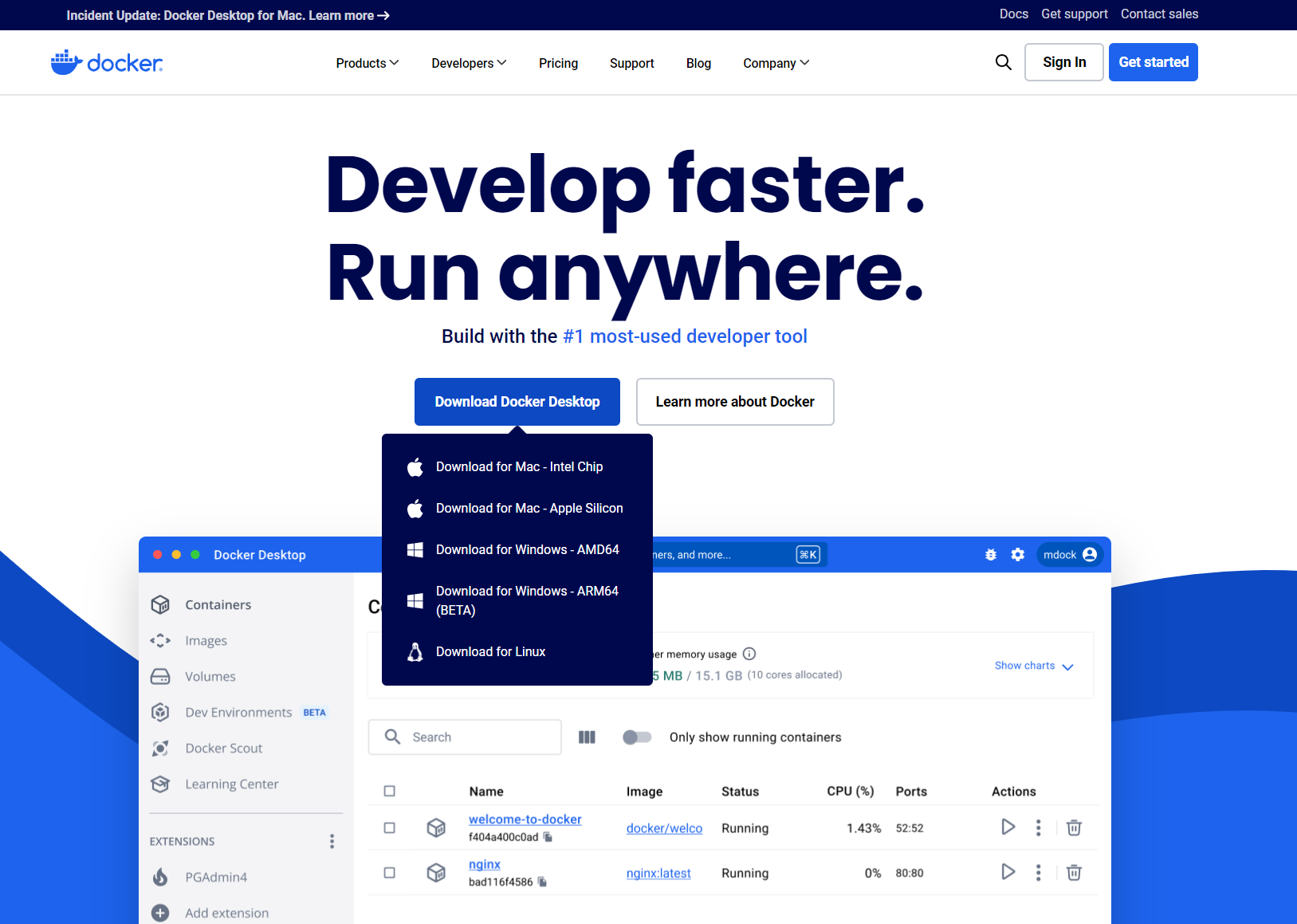Toggle Only show running containers switch
The image size is (1297, 924).
(637, 737)
